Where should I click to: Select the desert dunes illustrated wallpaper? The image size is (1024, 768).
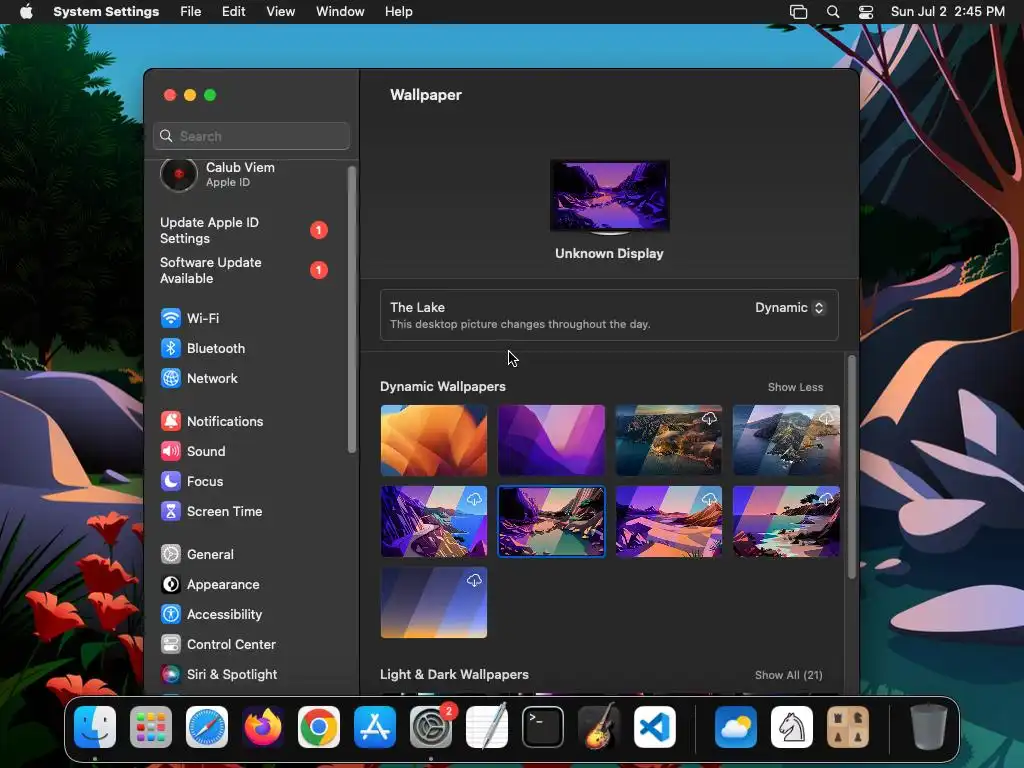tap(669, 521)
